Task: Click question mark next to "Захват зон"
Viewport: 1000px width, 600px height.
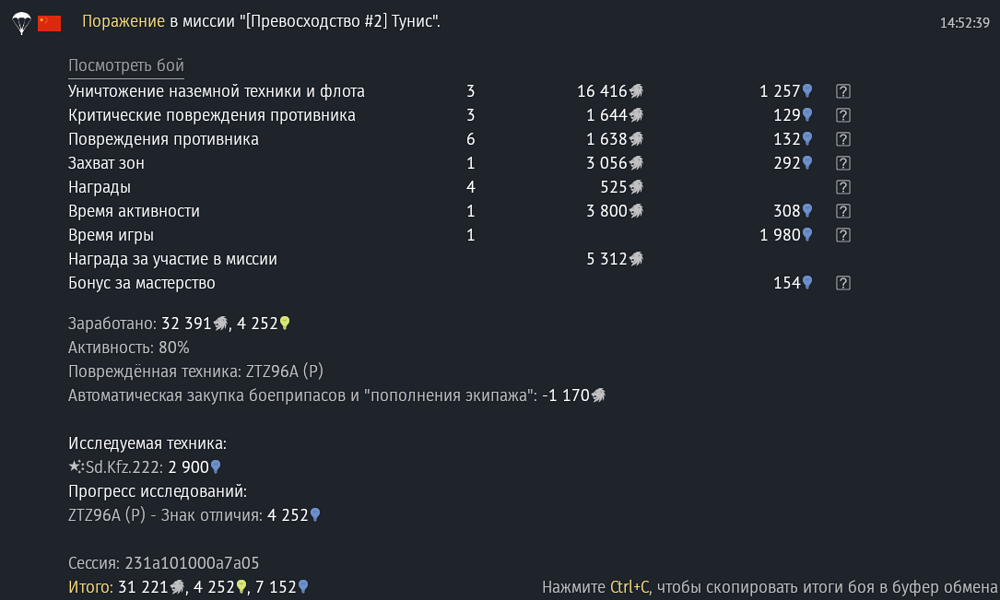Action: (843, 163)
